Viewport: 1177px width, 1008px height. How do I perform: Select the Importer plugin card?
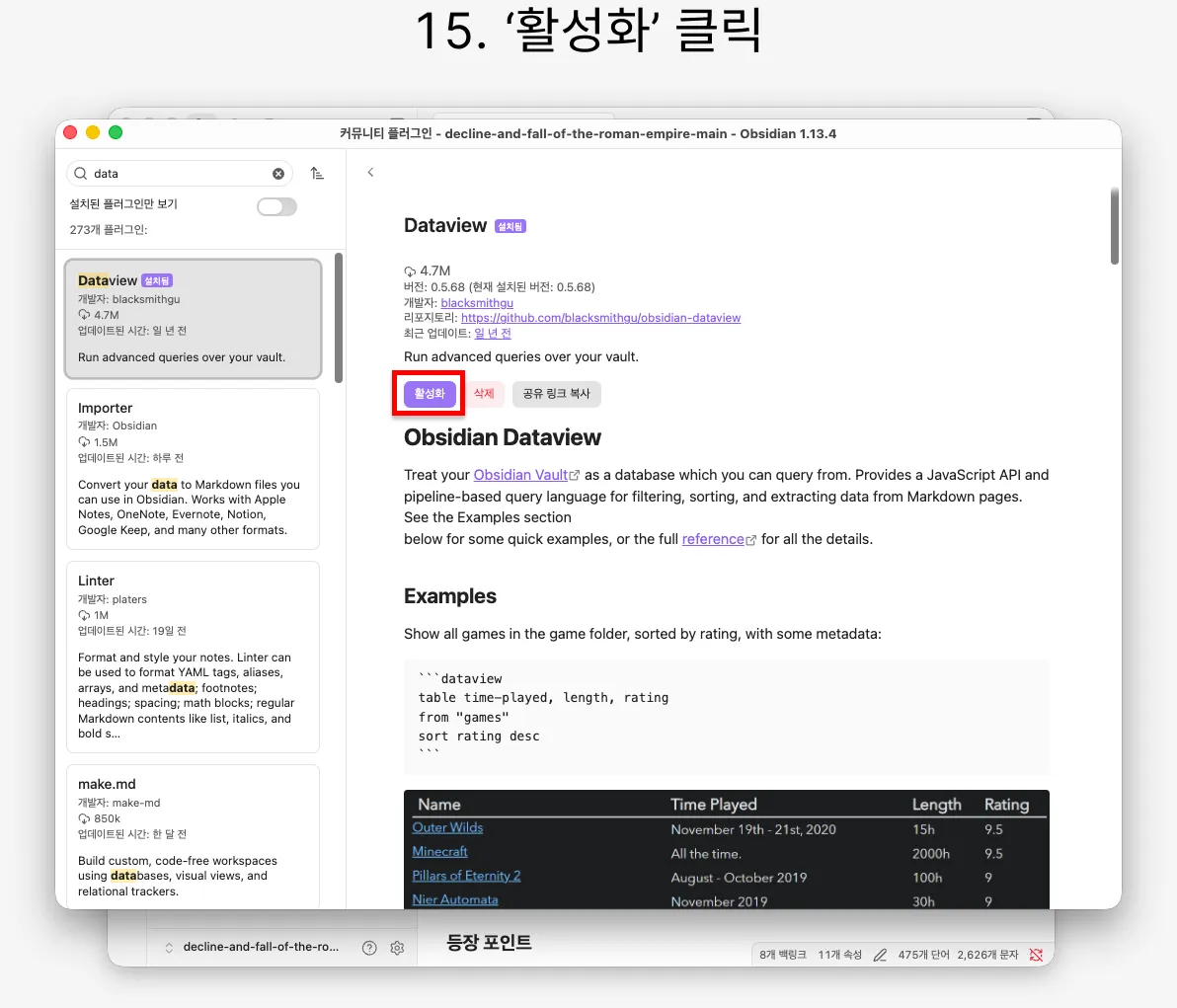point(193,469)
